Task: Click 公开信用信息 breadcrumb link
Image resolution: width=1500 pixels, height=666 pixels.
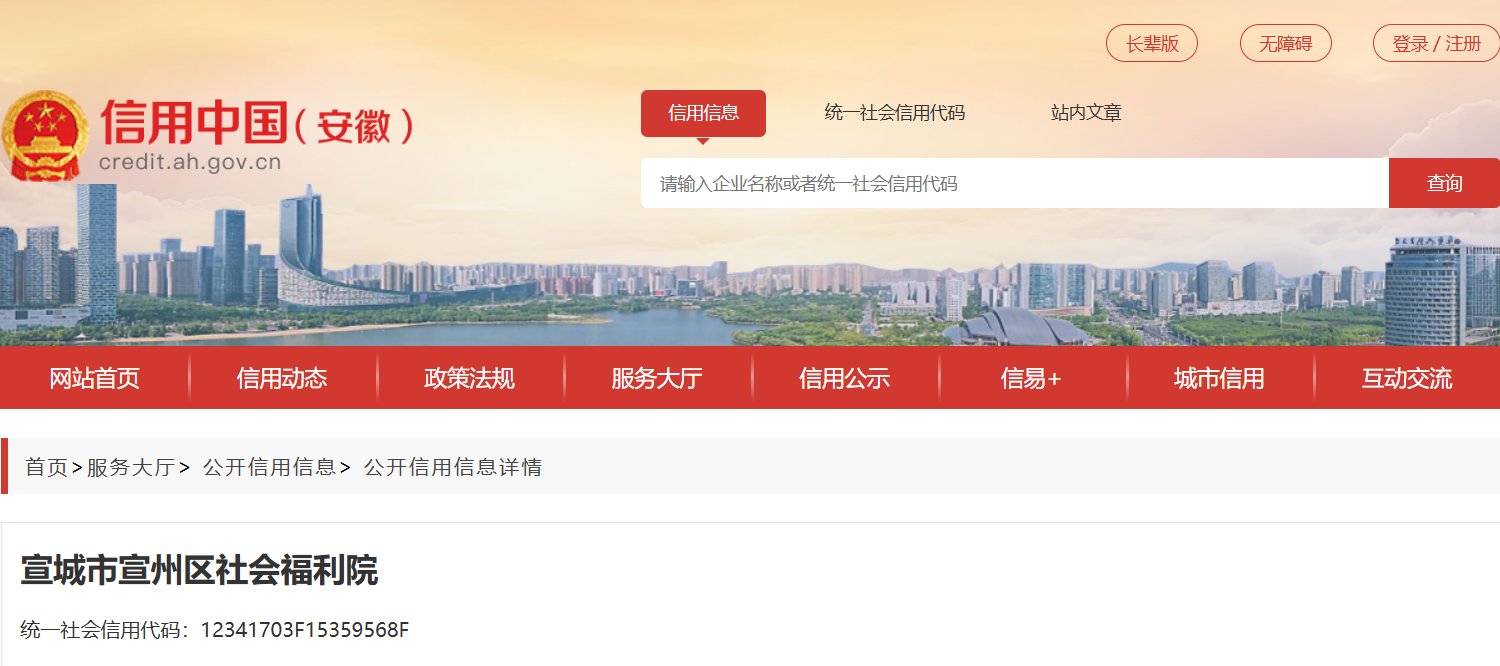Action: (269, 467)
